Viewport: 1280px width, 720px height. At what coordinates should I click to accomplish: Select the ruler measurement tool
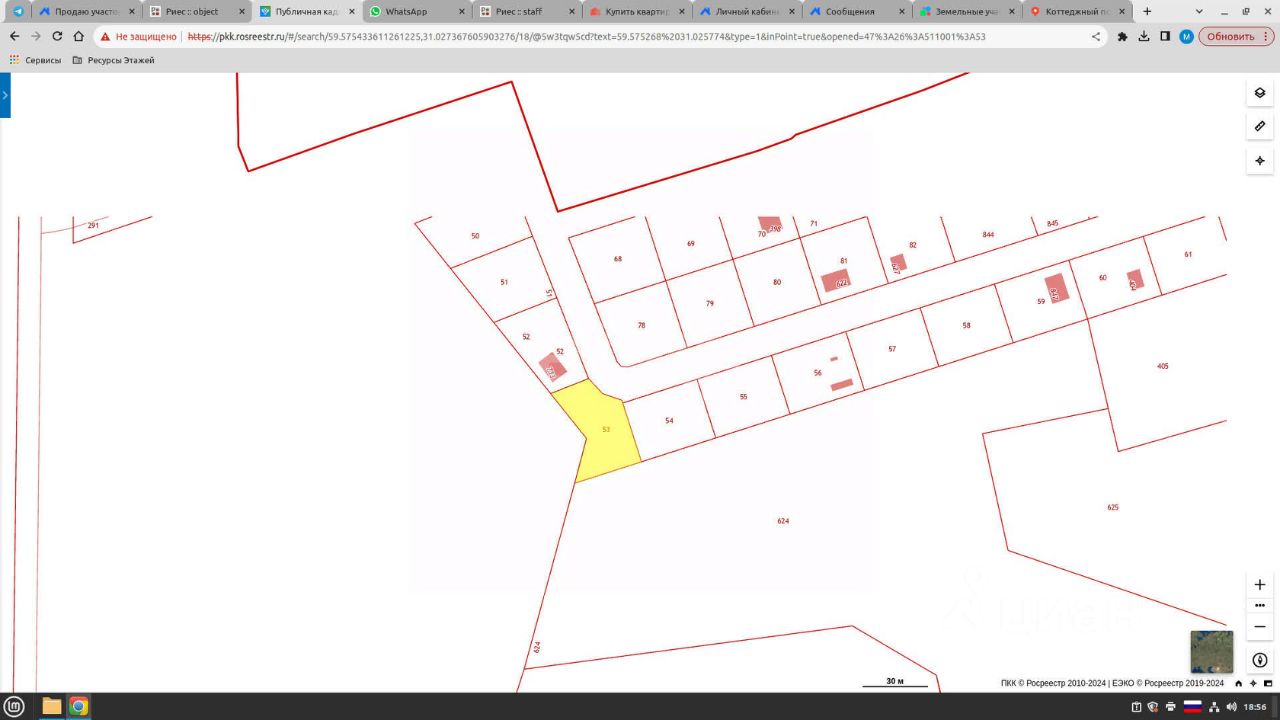pyautogui.click(x=1259, y=127)
